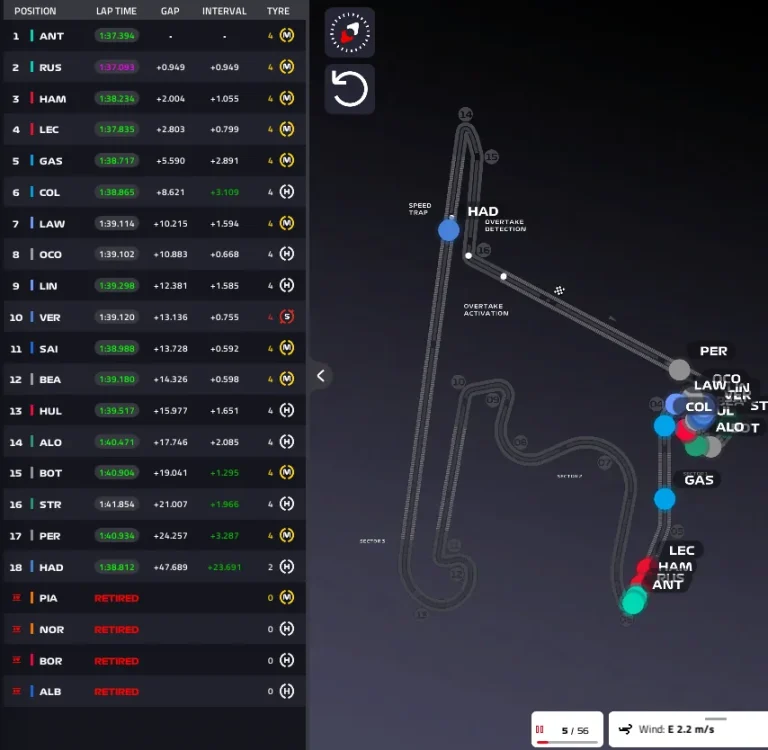Click HAD interval +23.691
This screenshot has width=768, height=750.
tap(224, 567)
